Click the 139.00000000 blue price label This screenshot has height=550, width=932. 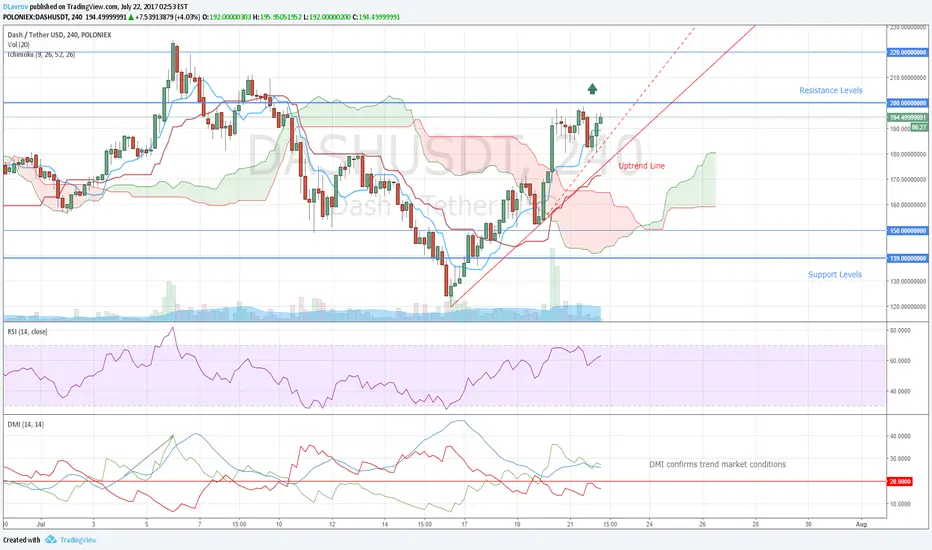tap(907, 259)
